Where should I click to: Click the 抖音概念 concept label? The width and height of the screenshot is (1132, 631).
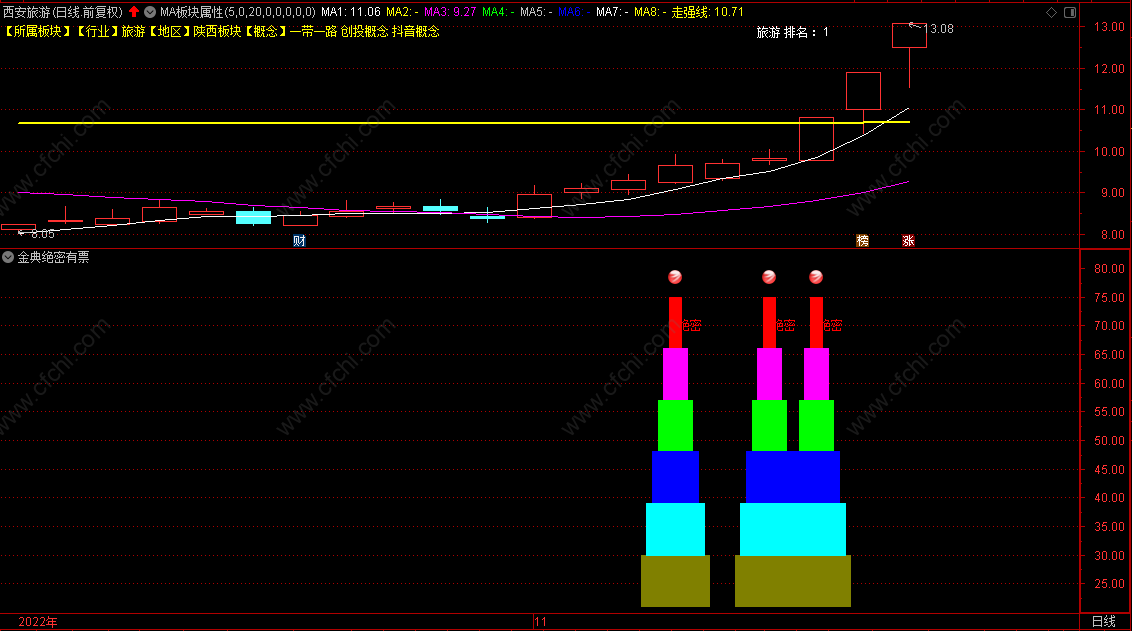(x=416, y=32)
